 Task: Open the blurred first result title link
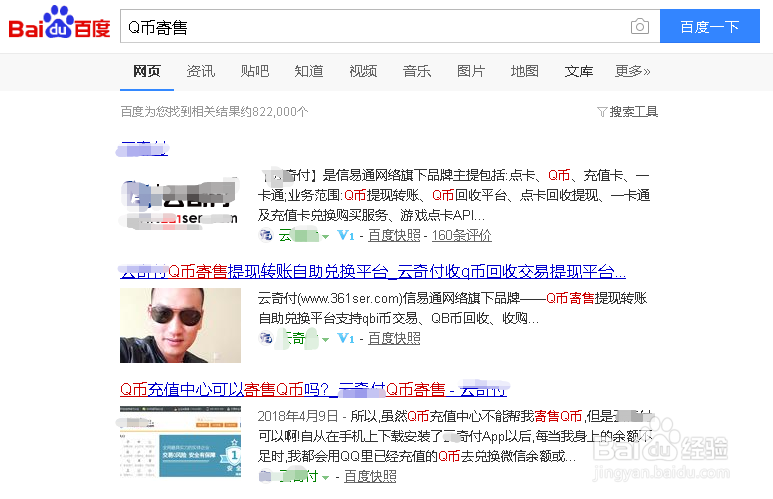pos(142,148)
